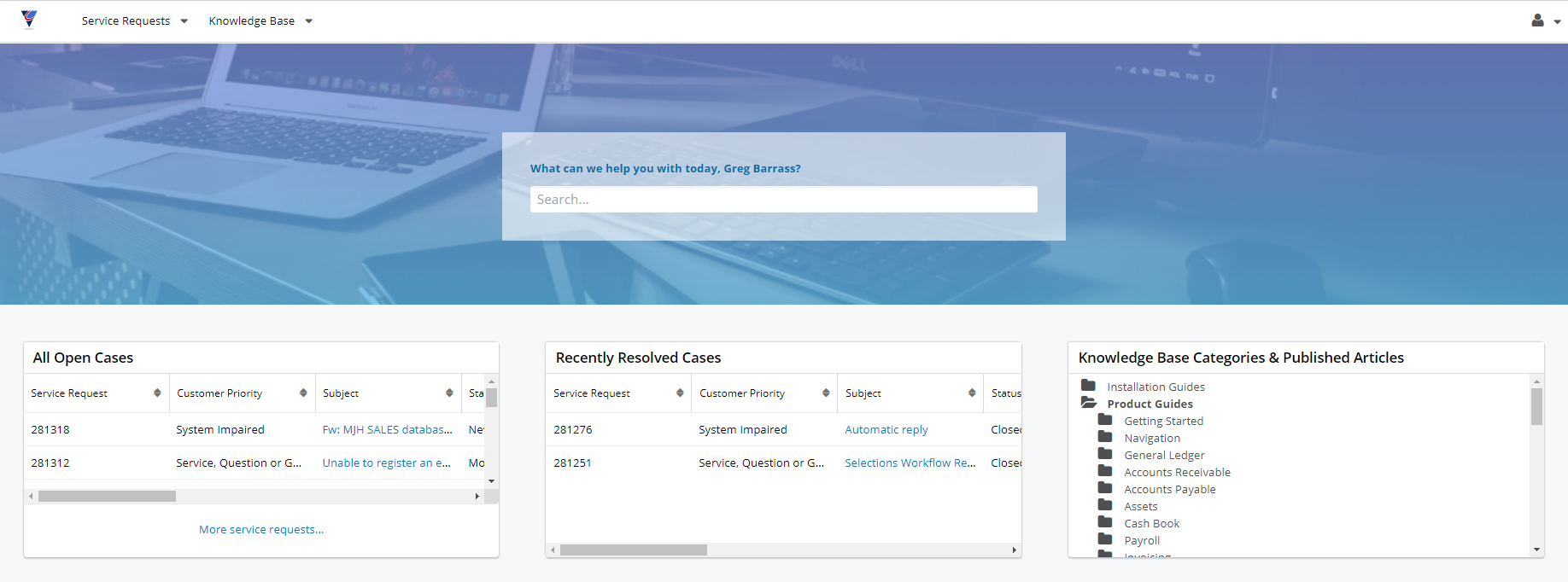Image resolution: width=1568 pixels, height=582 pixels.
Task: Select resolved case number 281251
Action: pos(573,463)
